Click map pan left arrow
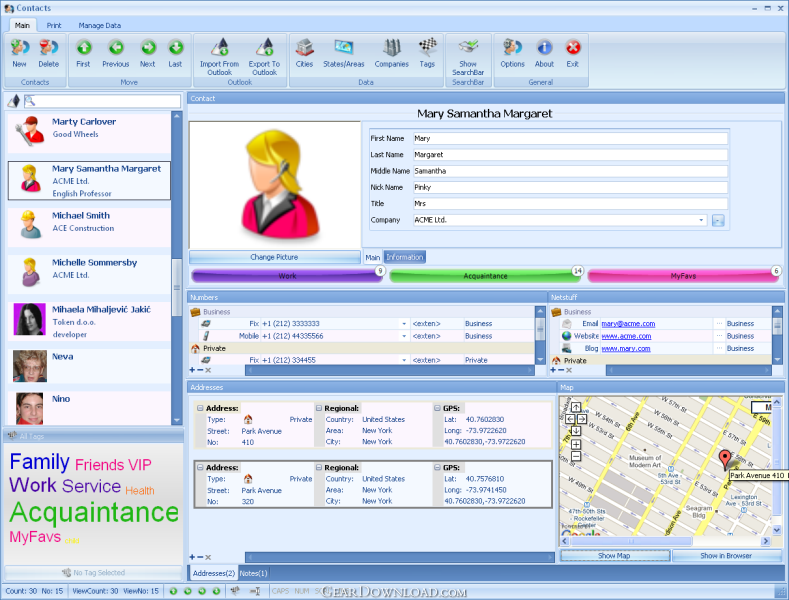This screenshot has width=789, height=600. [570, 419]
